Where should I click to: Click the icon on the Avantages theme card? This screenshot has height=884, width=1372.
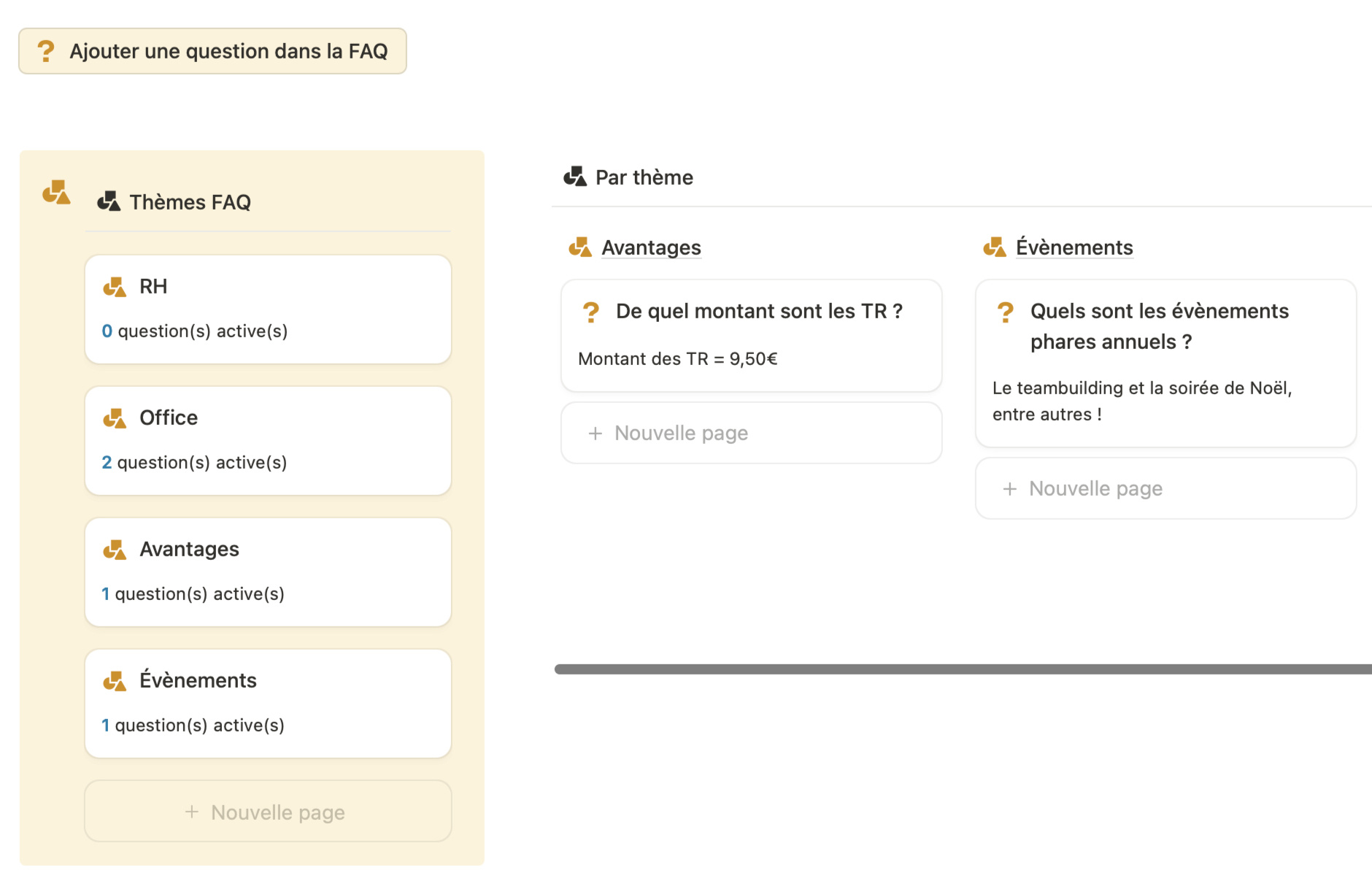115,550
